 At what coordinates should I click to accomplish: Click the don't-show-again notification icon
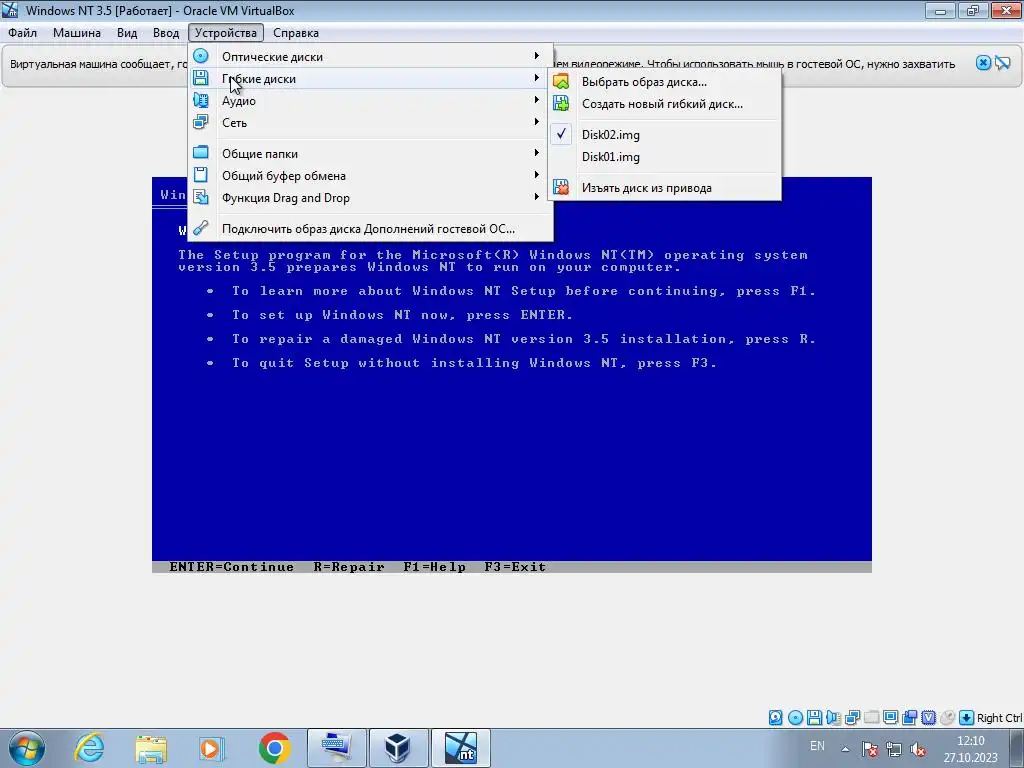pyautogui.click(x=1002, y=63)
